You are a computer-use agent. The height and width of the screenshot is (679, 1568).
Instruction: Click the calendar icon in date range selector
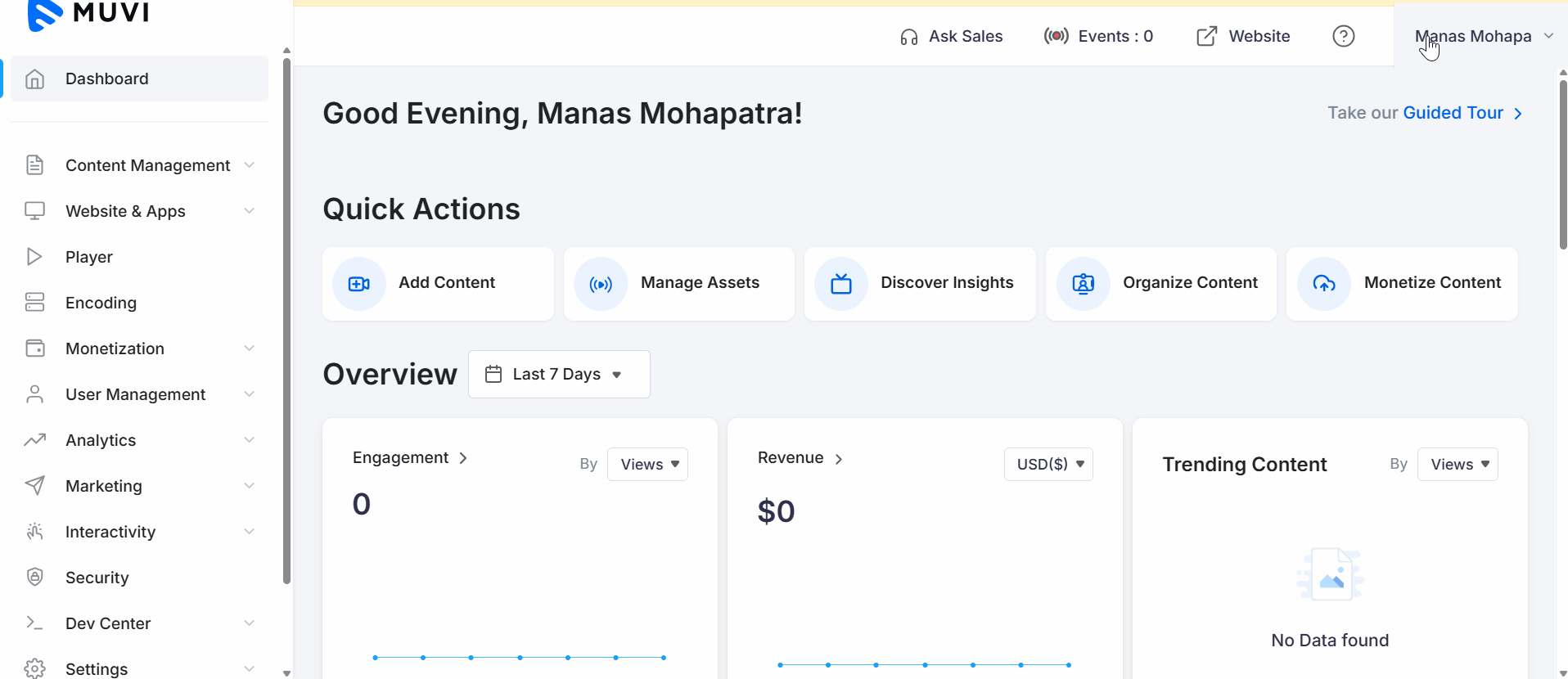[493, 374]
